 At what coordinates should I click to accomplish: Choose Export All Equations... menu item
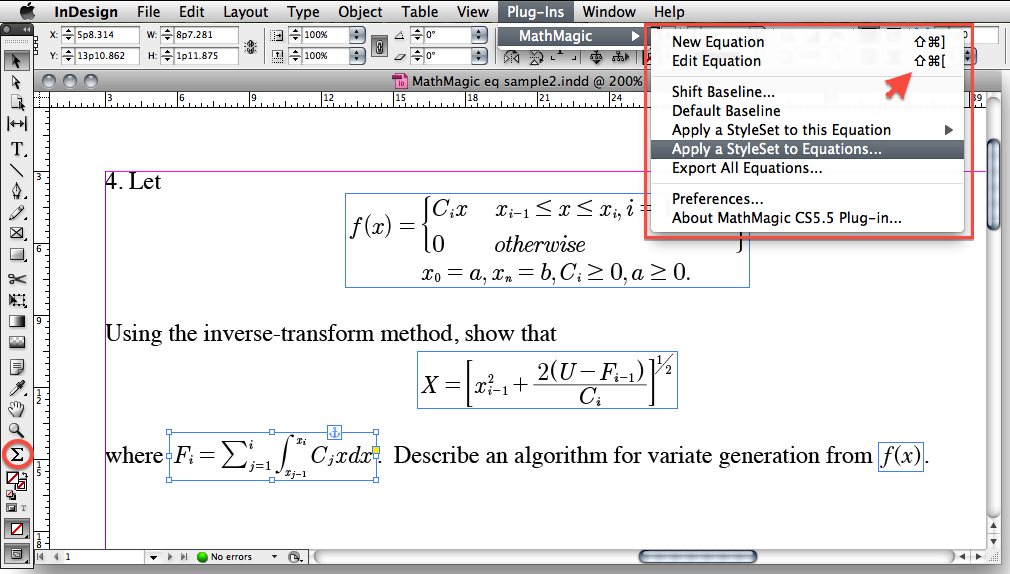tap(808, 168)
